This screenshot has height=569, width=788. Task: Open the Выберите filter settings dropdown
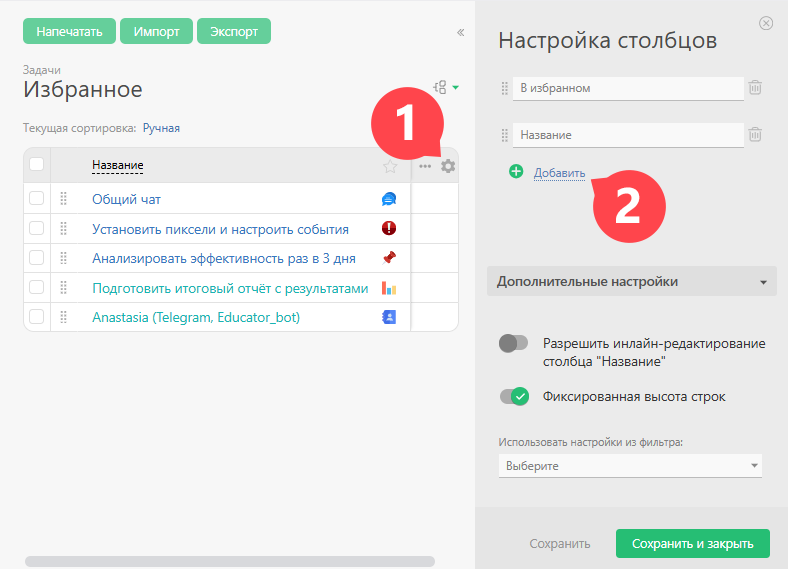tap(630, 466)
